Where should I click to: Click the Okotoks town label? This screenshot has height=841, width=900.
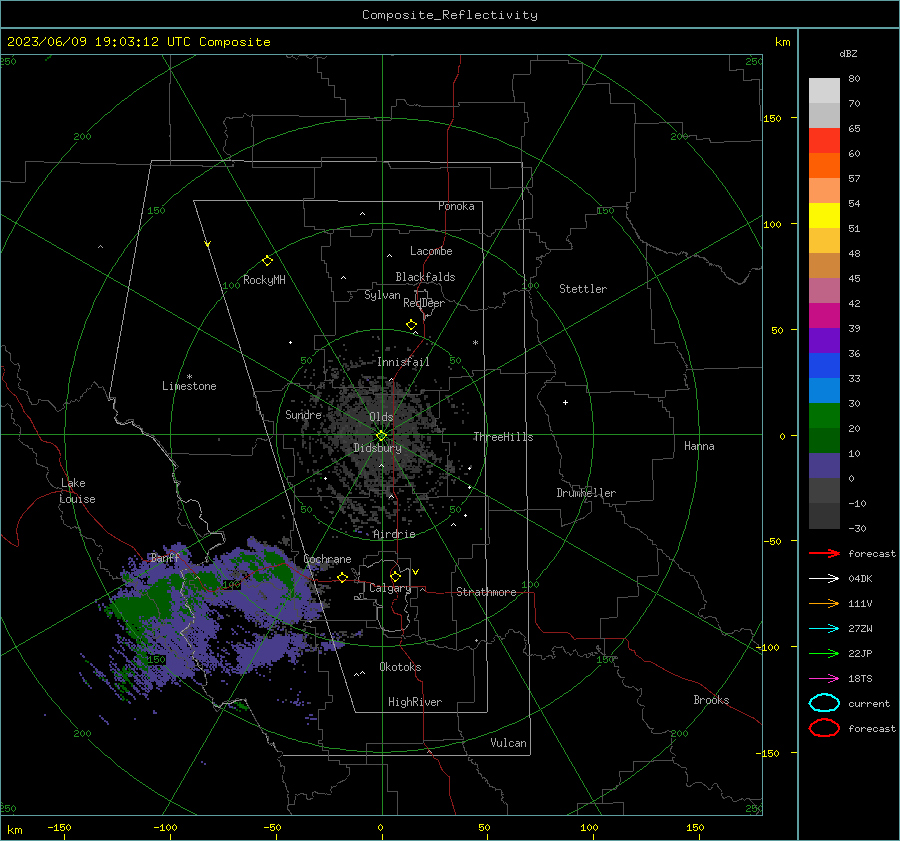(x=400, y=667)
